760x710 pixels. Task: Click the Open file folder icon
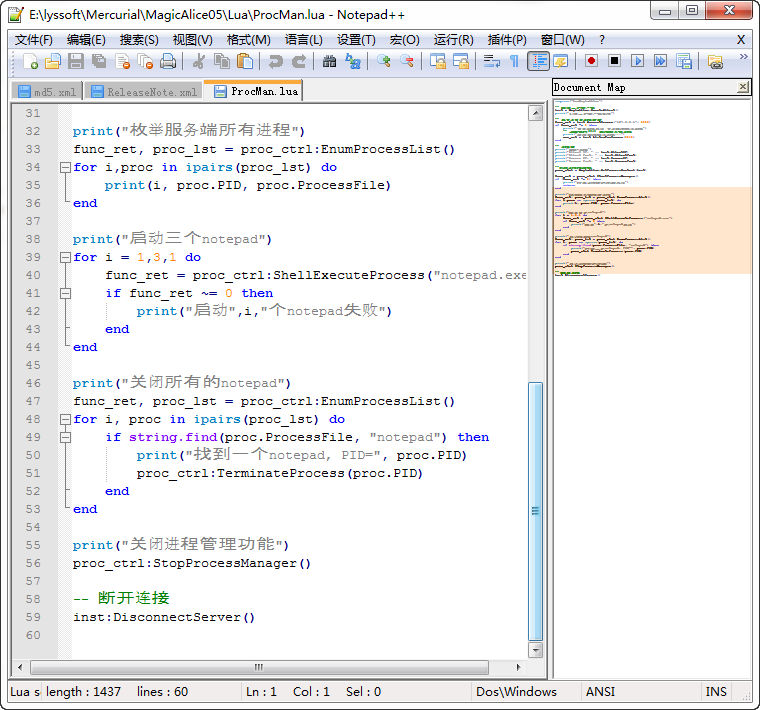(52, 62)
